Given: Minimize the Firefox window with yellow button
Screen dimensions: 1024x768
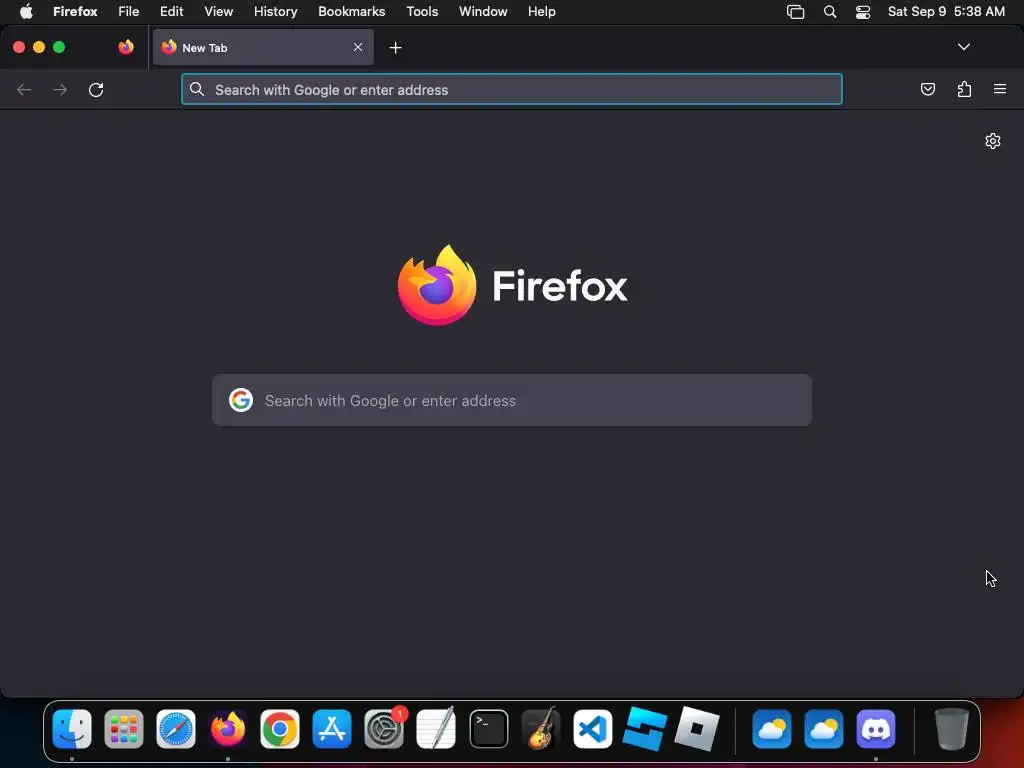Looking at the screenshot, I should (x=39, y=47).
